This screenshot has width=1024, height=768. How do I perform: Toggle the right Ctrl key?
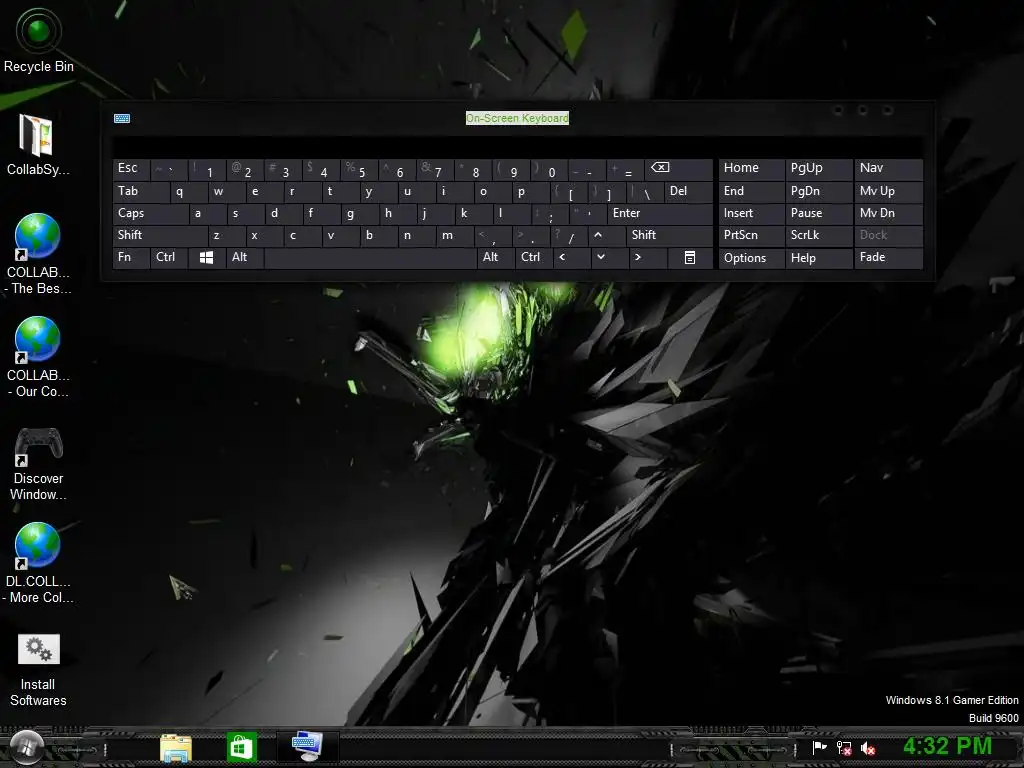point(534,257)
